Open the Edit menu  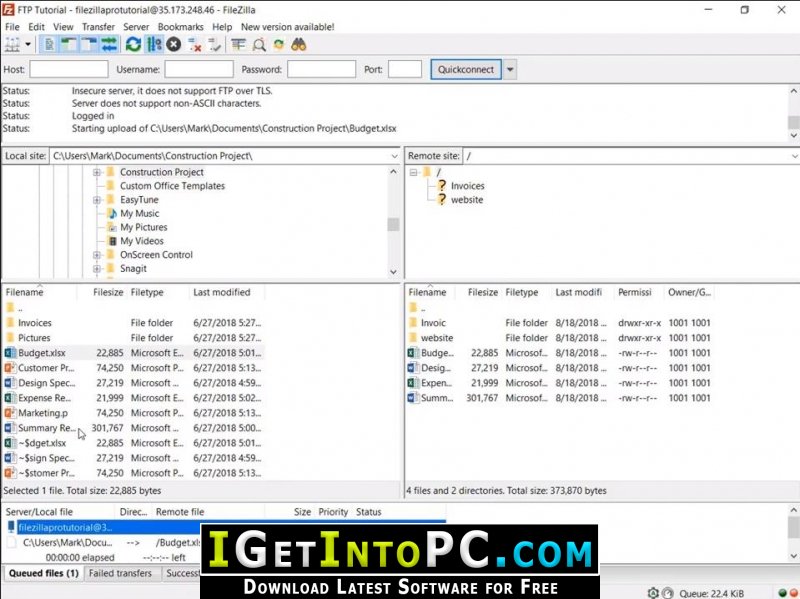[36, 27]
